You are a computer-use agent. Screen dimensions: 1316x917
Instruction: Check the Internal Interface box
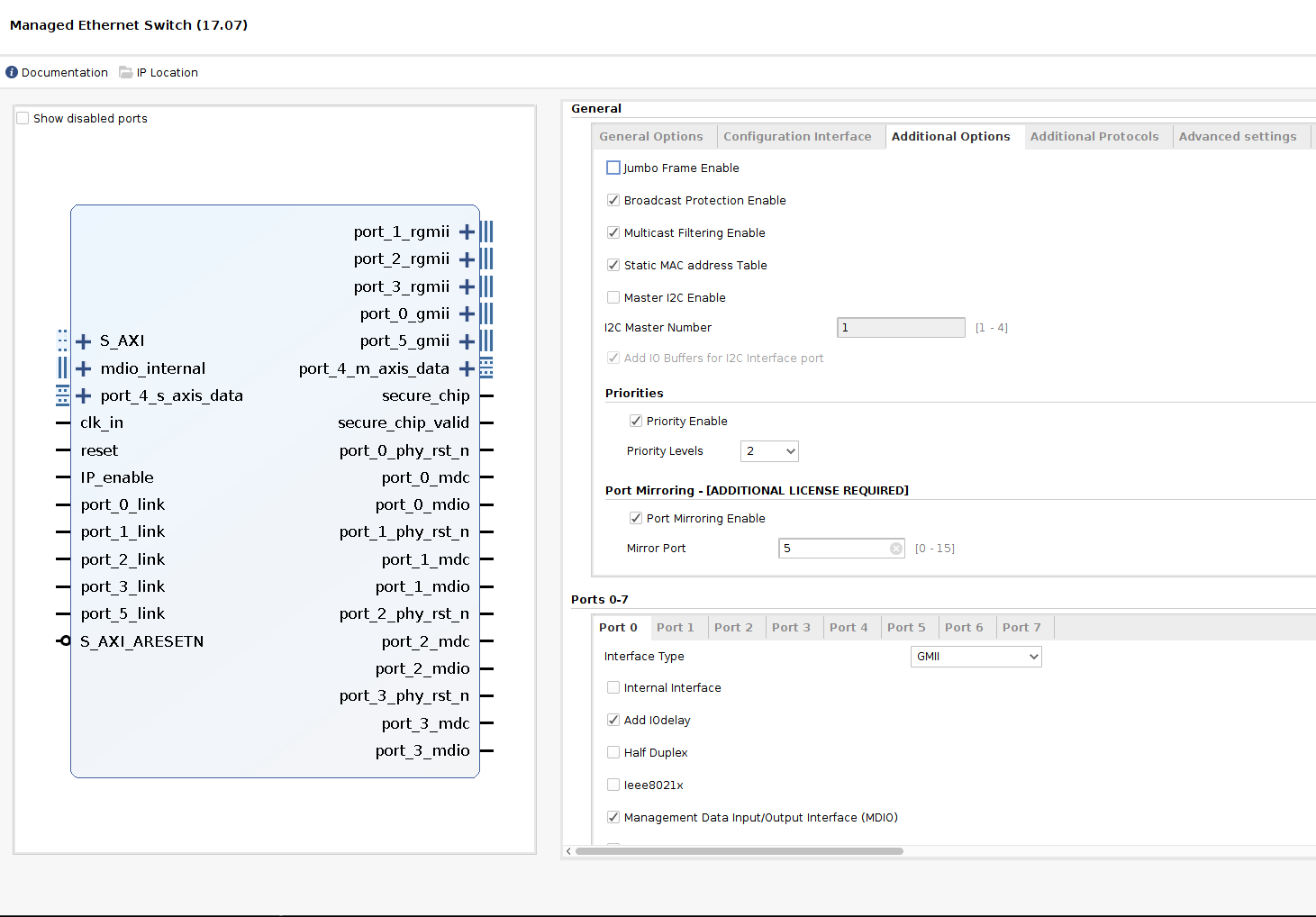click(x=613, y=687)
